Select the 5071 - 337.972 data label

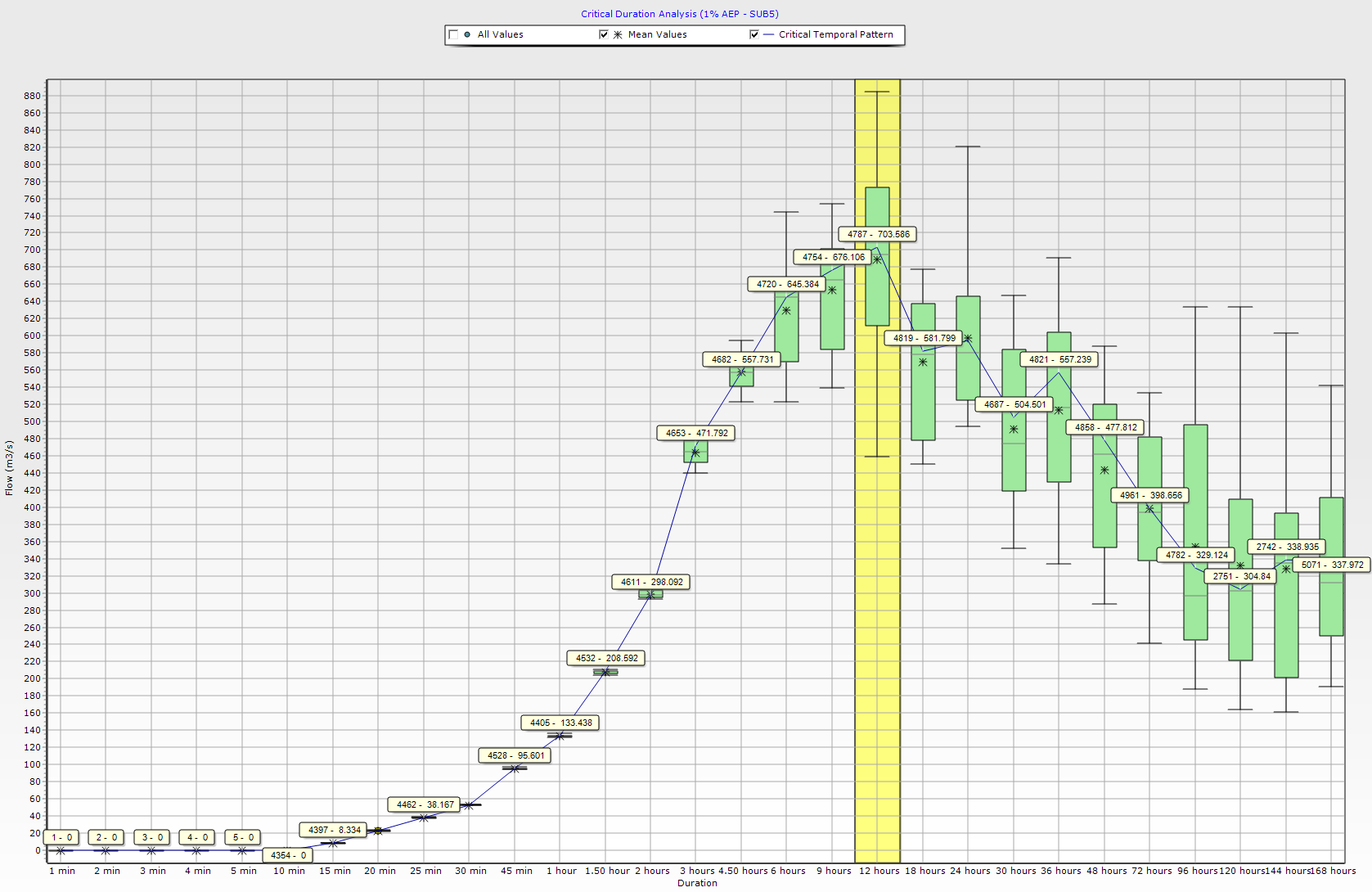coord(1332,565)
